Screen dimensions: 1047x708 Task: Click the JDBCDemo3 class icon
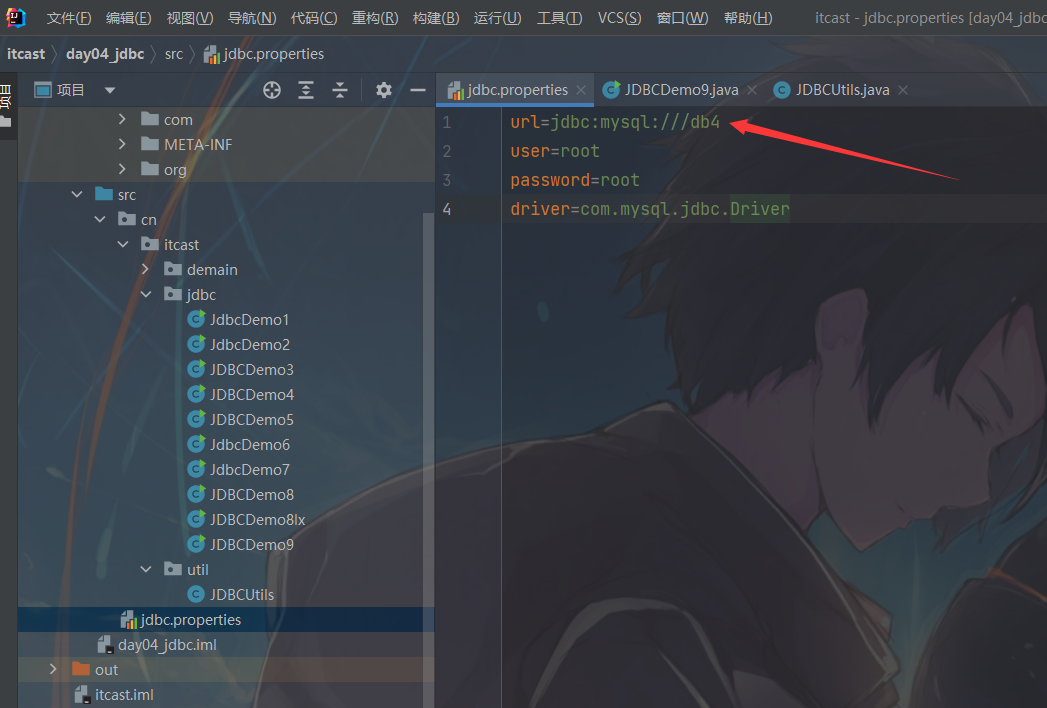click(196, 369)
